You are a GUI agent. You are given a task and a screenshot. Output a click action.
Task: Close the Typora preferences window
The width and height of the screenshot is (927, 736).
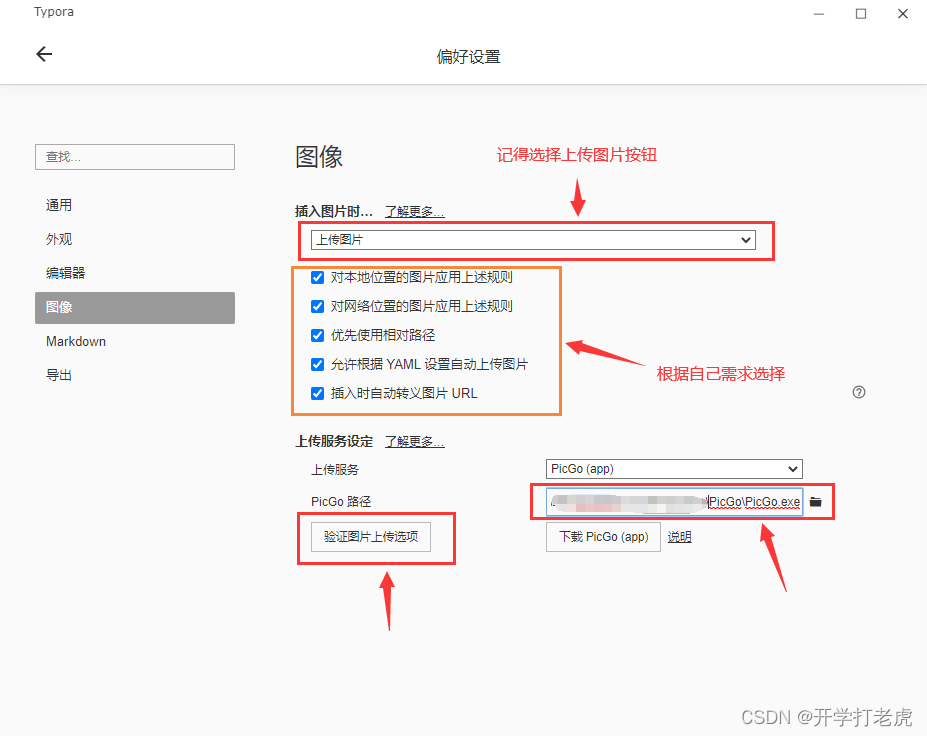coord(903,14)
